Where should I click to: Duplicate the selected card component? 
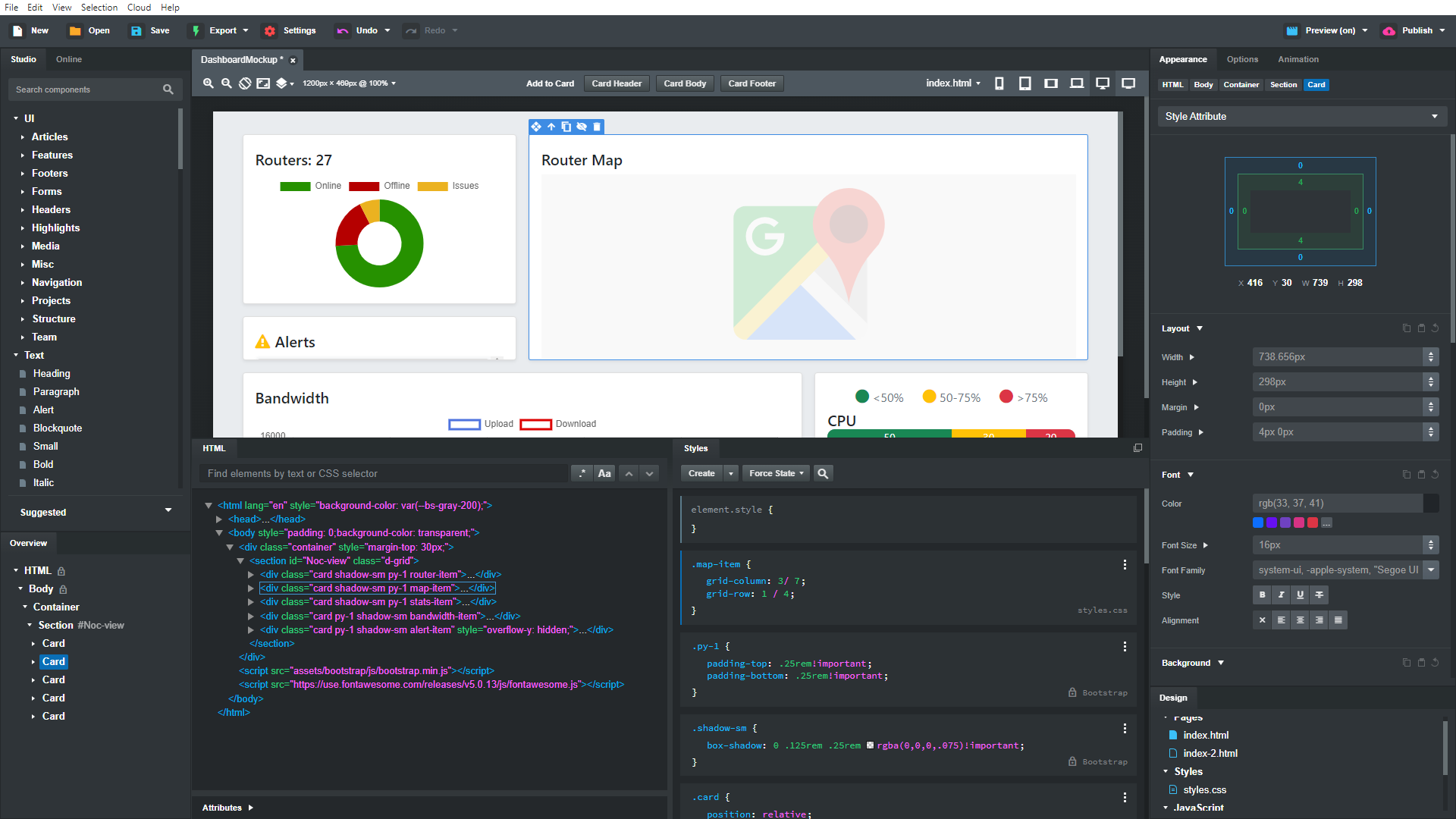point(566,127)
